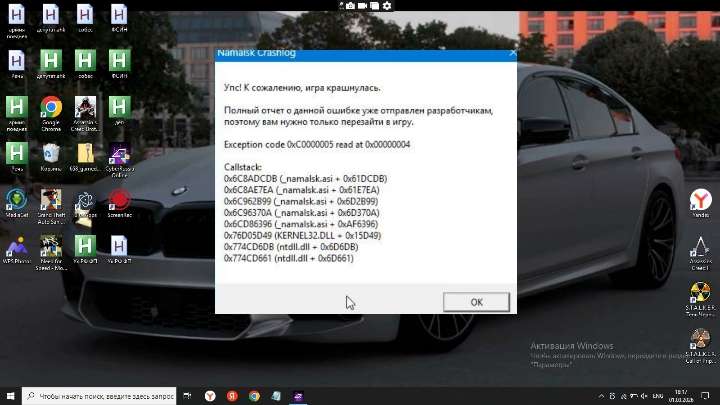720x405 pixels.
Task: Open the MediaGet desktop shortcut
Action: 16,200
